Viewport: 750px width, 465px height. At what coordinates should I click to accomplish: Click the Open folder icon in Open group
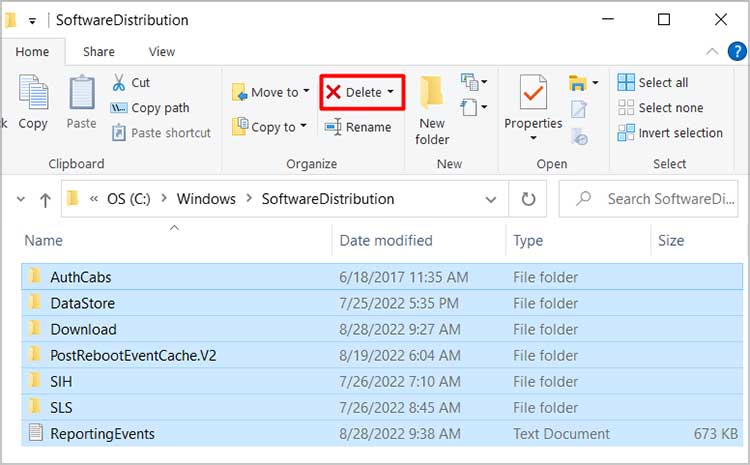point(578,83)
